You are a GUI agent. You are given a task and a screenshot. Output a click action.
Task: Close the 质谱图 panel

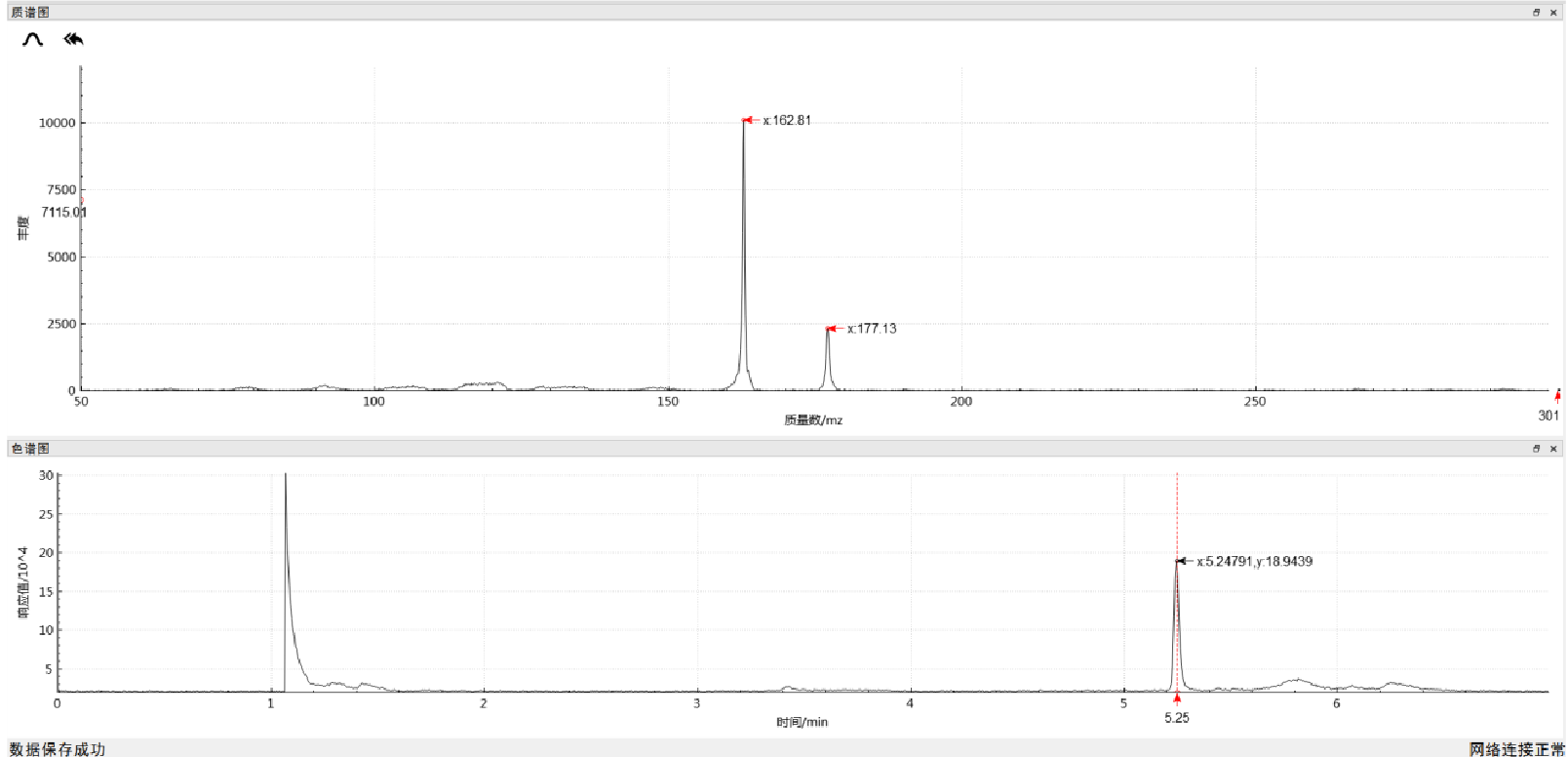point(1553,13)
